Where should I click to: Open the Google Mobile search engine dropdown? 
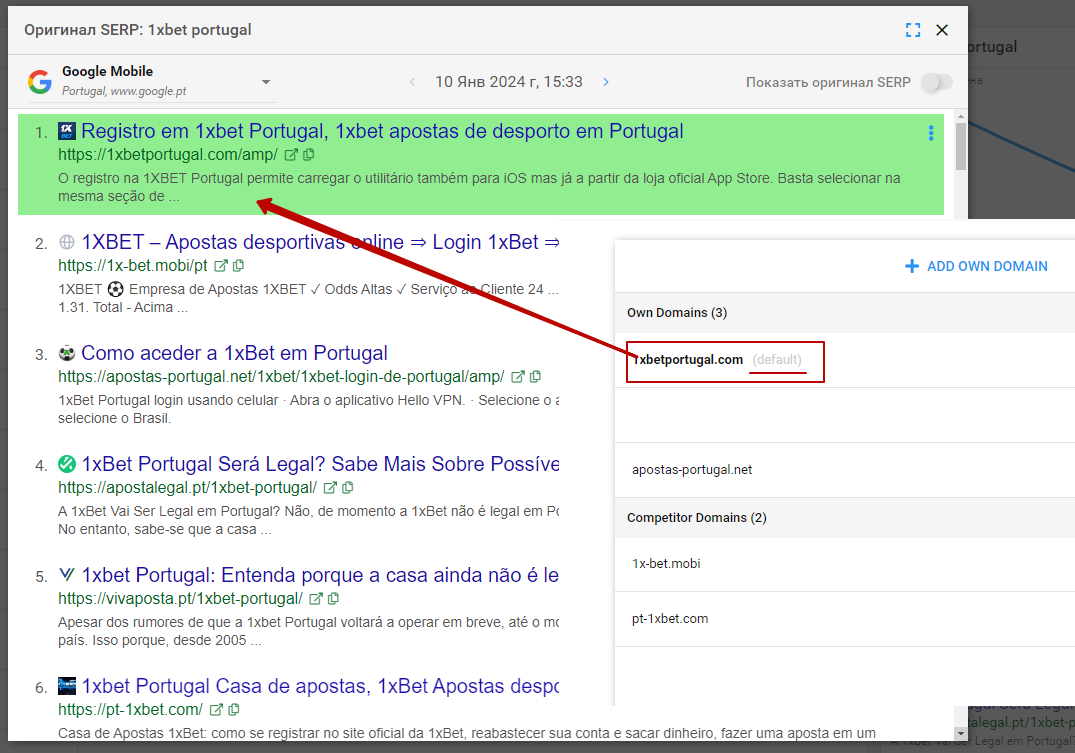[152, 82]
